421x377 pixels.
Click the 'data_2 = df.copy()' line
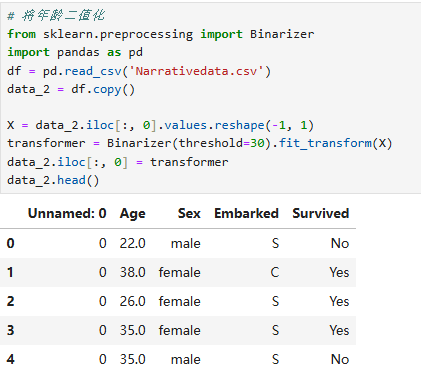[71, 89]
